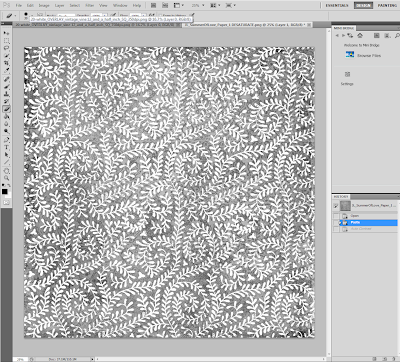Open the Flow slider dropdown arrow

144,15
